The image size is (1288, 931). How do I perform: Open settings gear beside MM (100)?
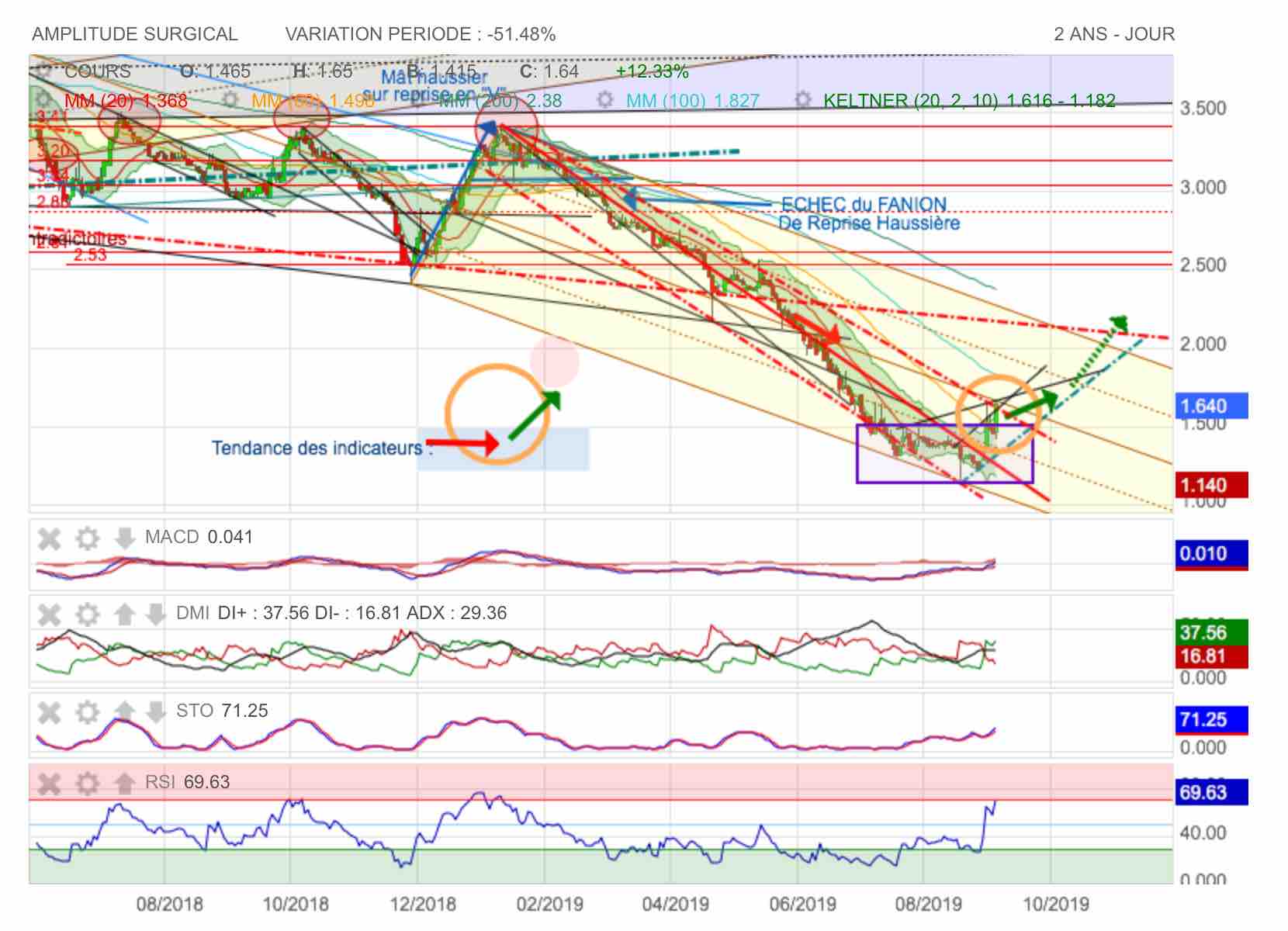(x=605, y=100)
